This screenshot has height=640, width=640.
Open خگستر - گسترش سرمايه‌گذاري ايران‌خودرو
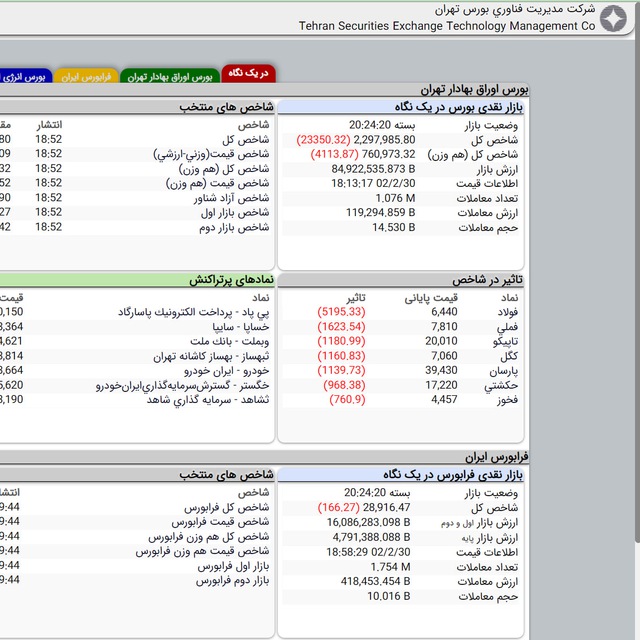click(183, 385)
